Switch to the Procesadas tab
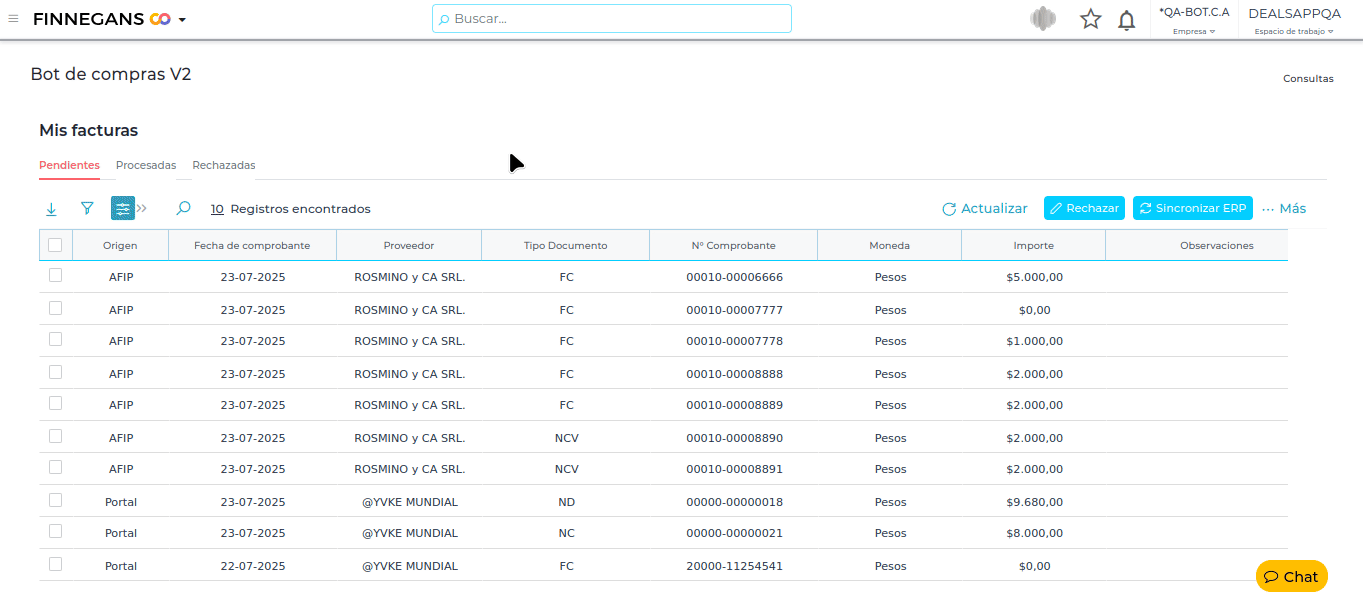The image size is (1363, 608). (x=146, y=165)
